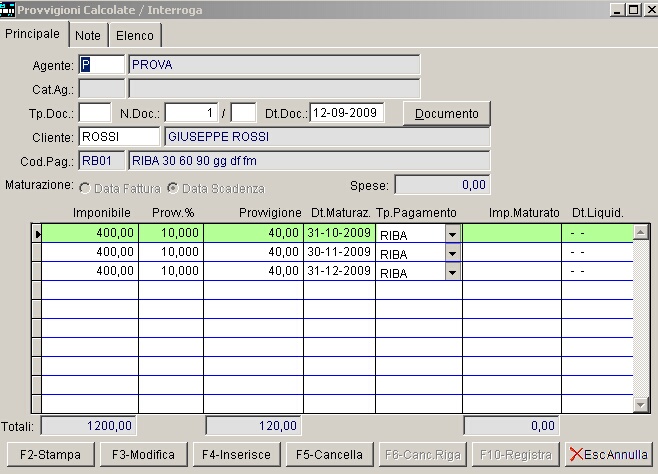
Task: Click the Provvigione 40,00 cell in the third row
Action: tap(253, 271)
